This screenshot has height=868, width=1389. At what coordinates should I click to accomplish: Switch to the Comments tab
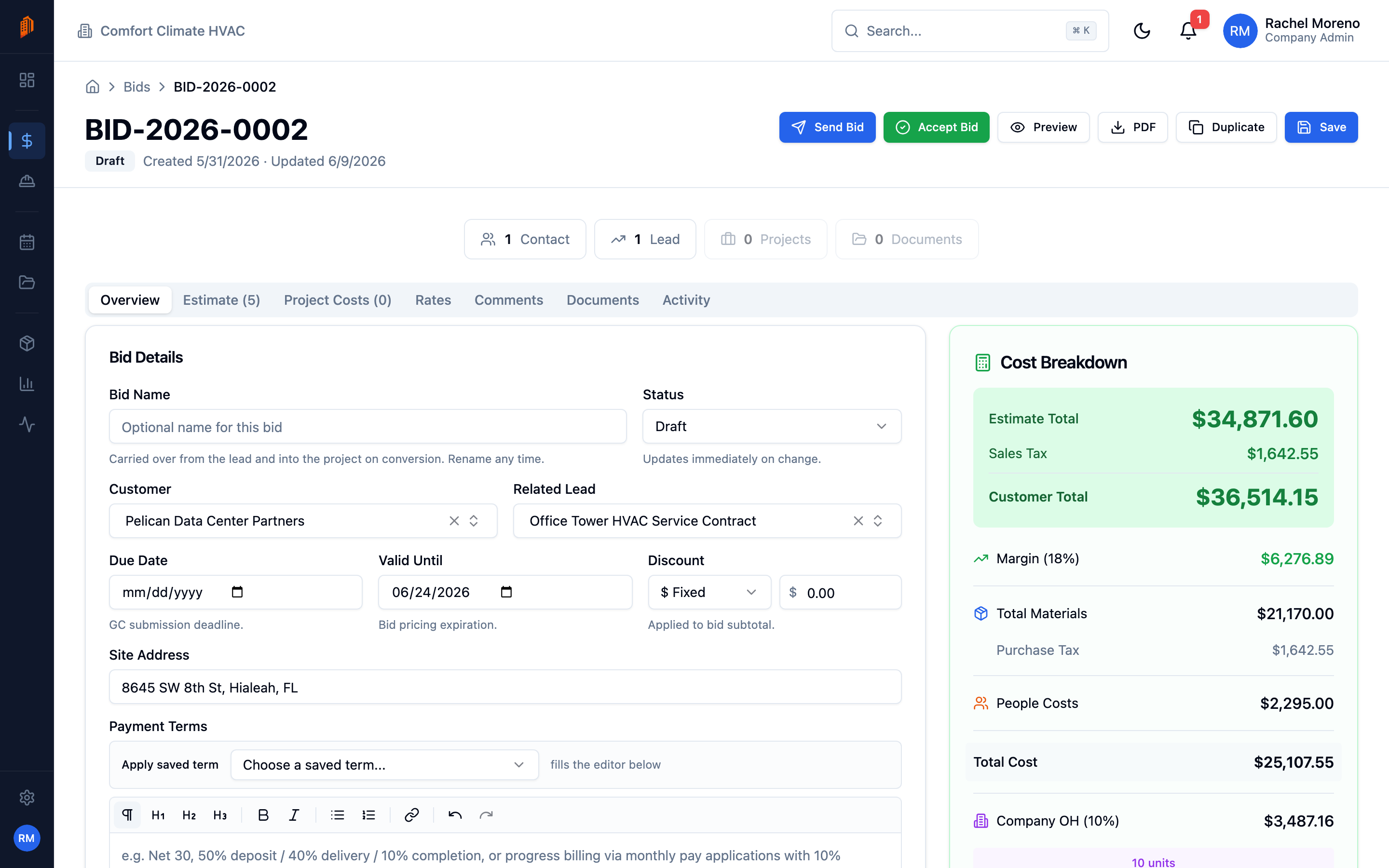point(508,299)
